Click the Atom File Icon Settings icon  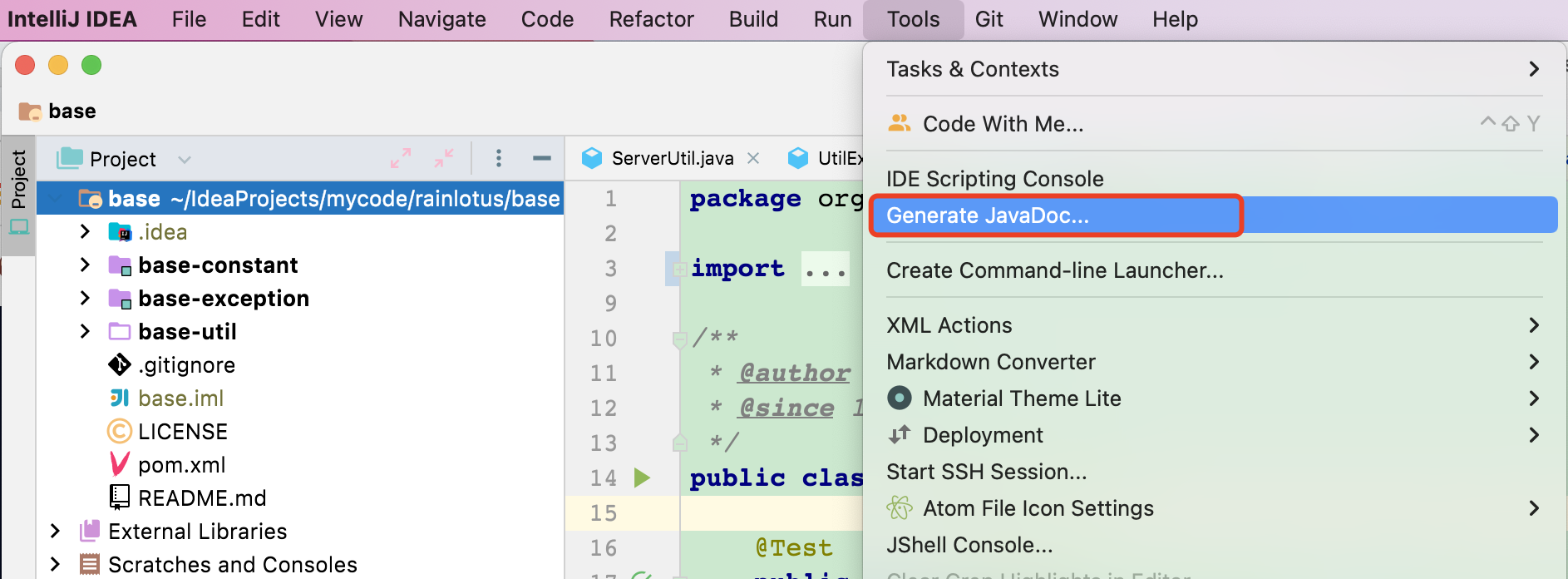coord(900,507)
